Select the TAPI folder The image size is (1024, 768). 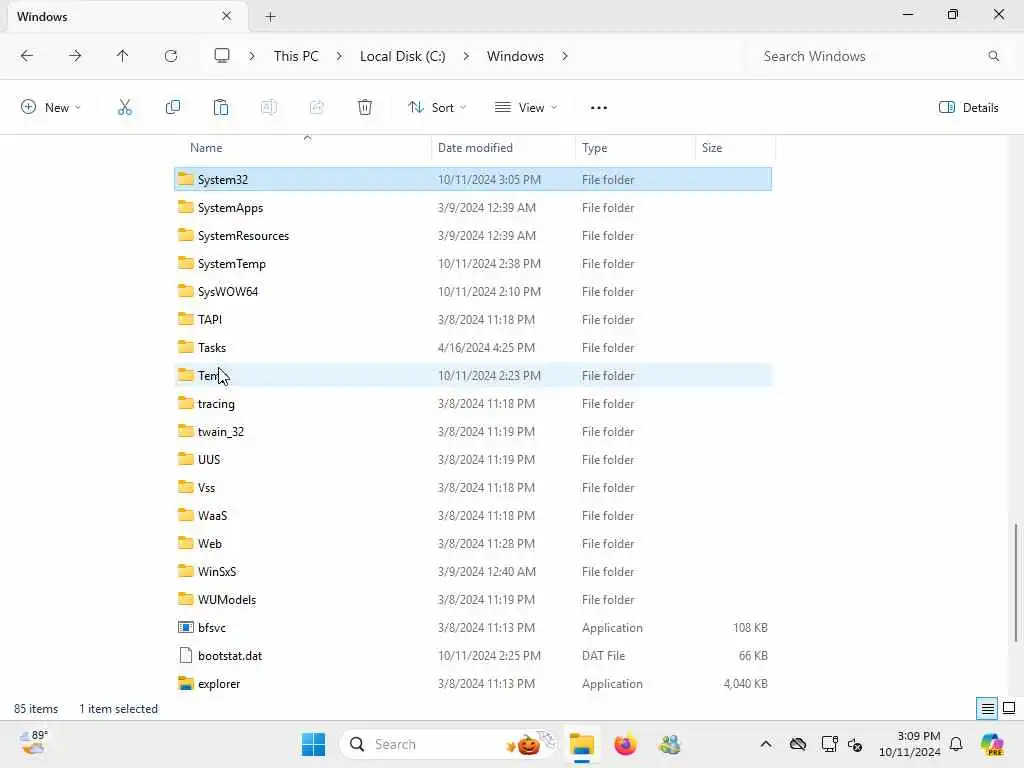point(473,320)
